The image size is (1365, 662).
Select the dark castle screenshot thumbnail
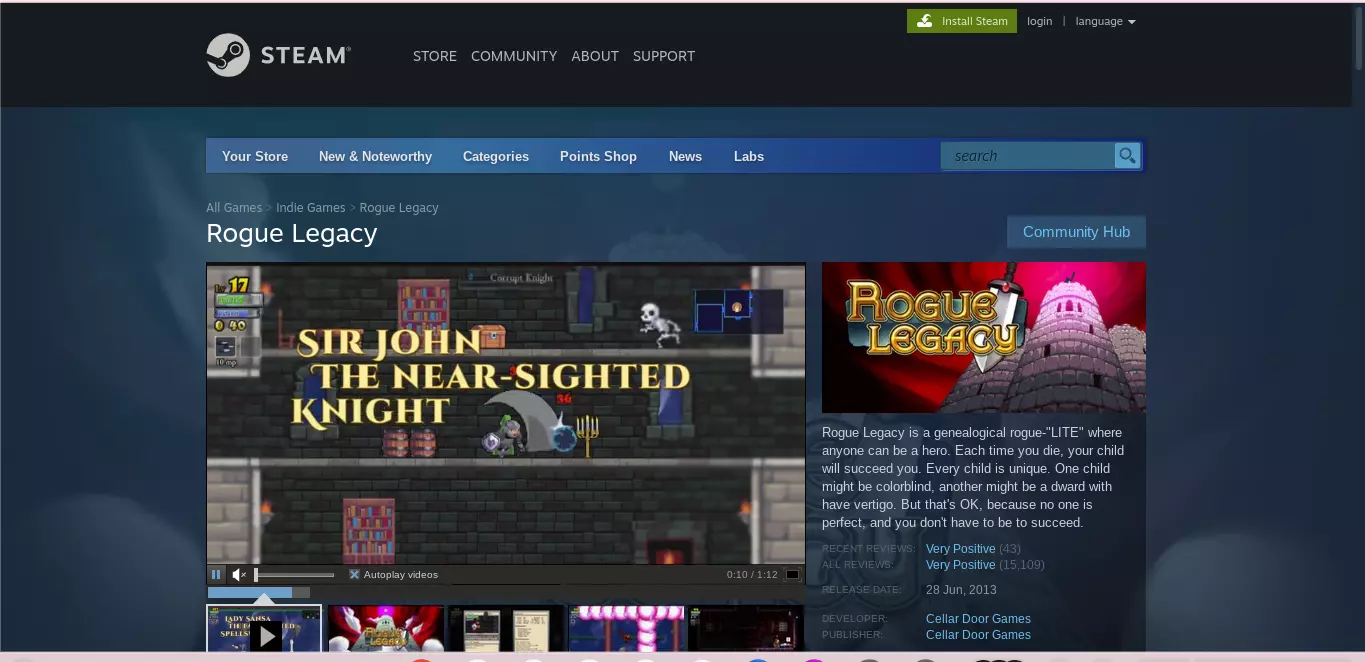(x=746, y=628)
